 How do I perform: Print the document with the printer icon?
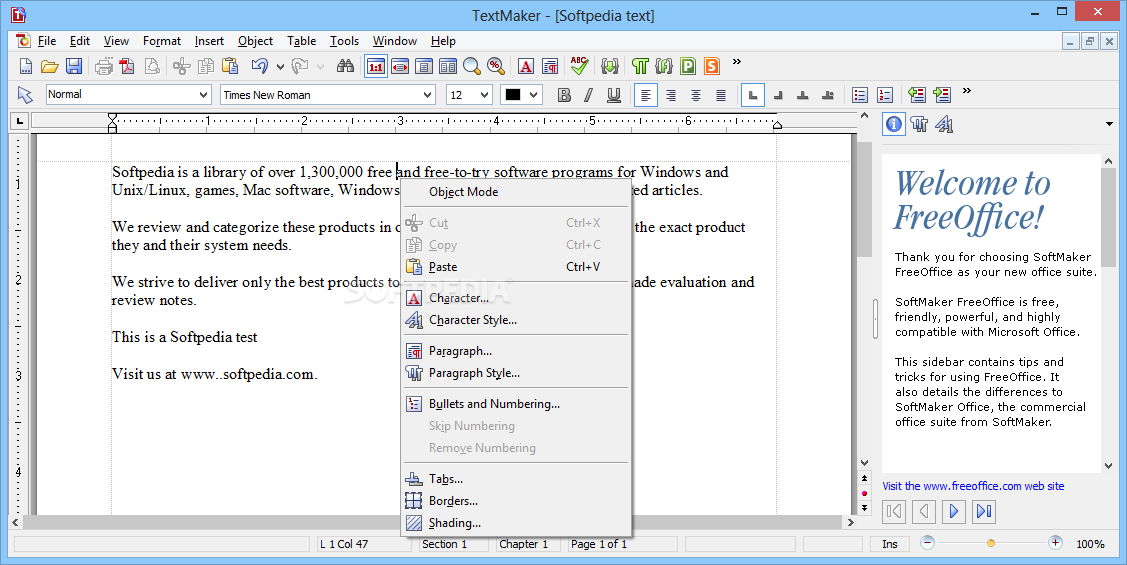[x=104, y=67]
